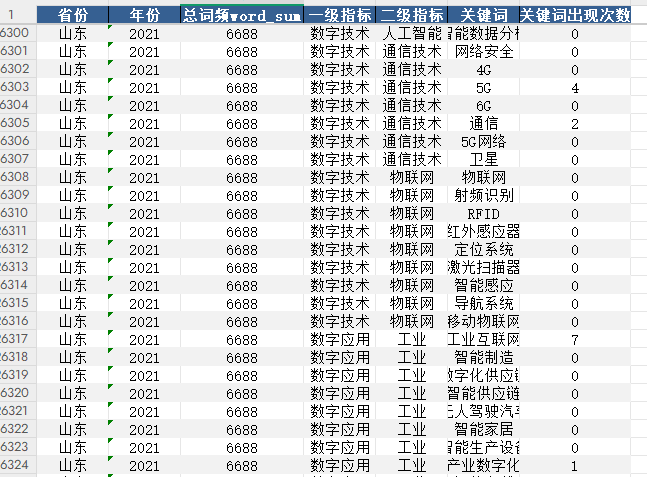The height and width of the screenshot is (477, 647).
Task: Select the 通信 keyword cell in row 6305
Action: tap(483, 123)
